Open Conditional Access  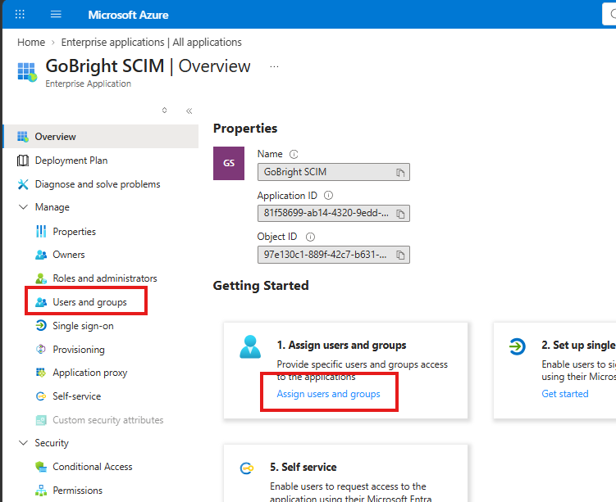92,466
